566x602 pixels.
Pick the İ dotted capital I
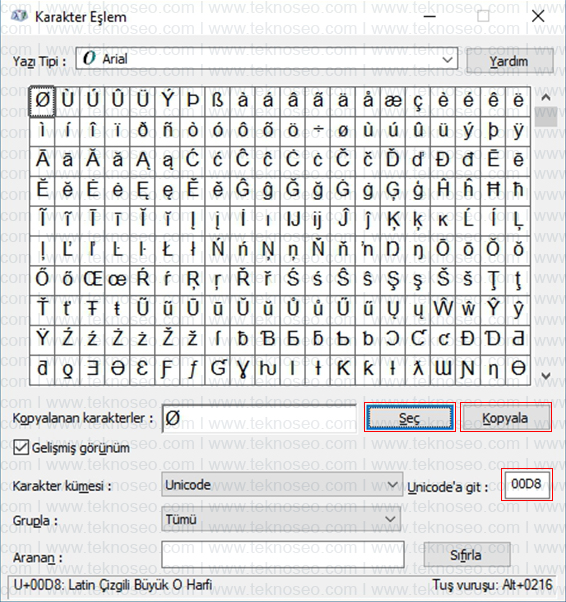[x=243, y=220]
